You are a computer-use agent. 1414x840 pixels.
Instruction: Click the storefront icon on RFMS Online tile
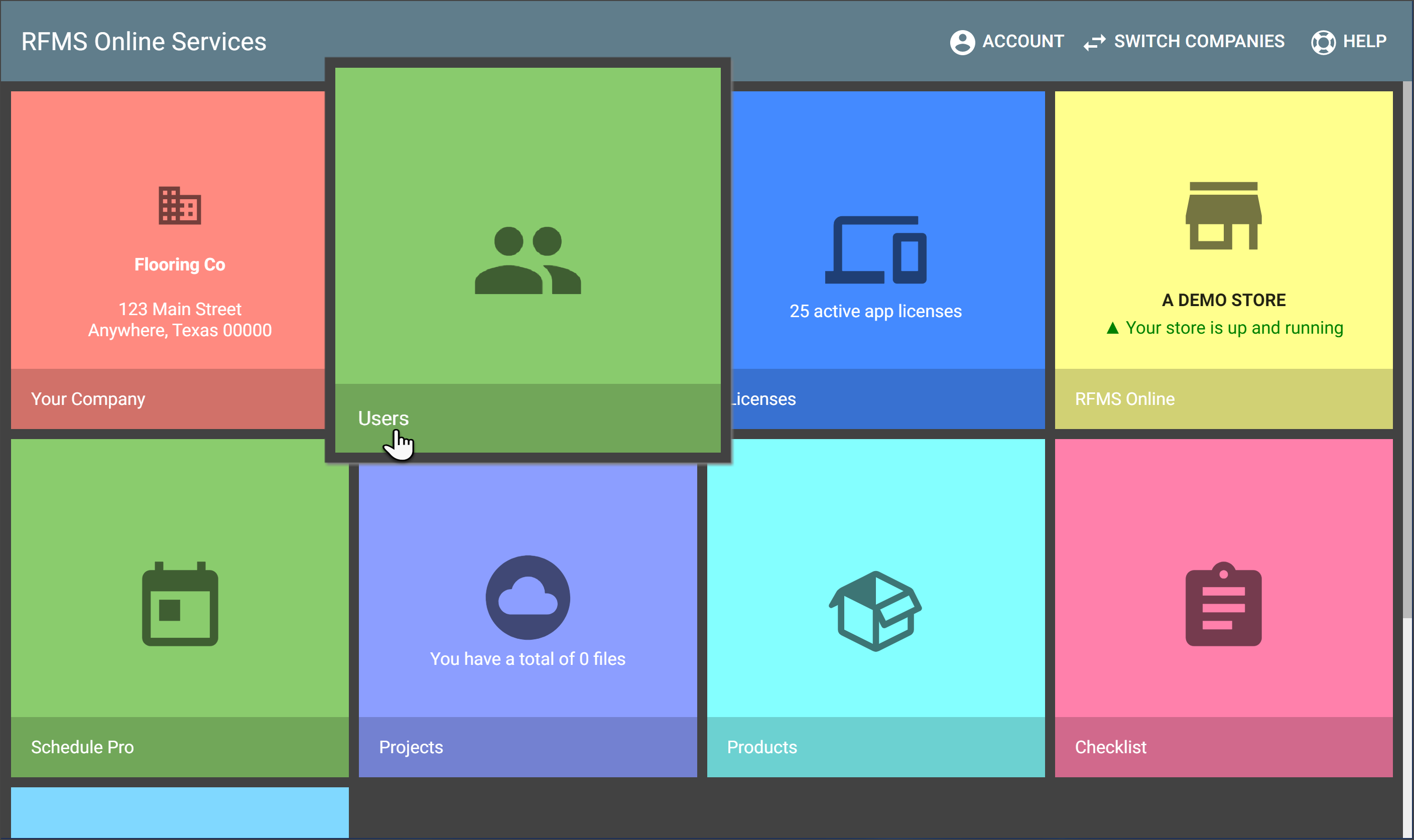click(1223, 216)
